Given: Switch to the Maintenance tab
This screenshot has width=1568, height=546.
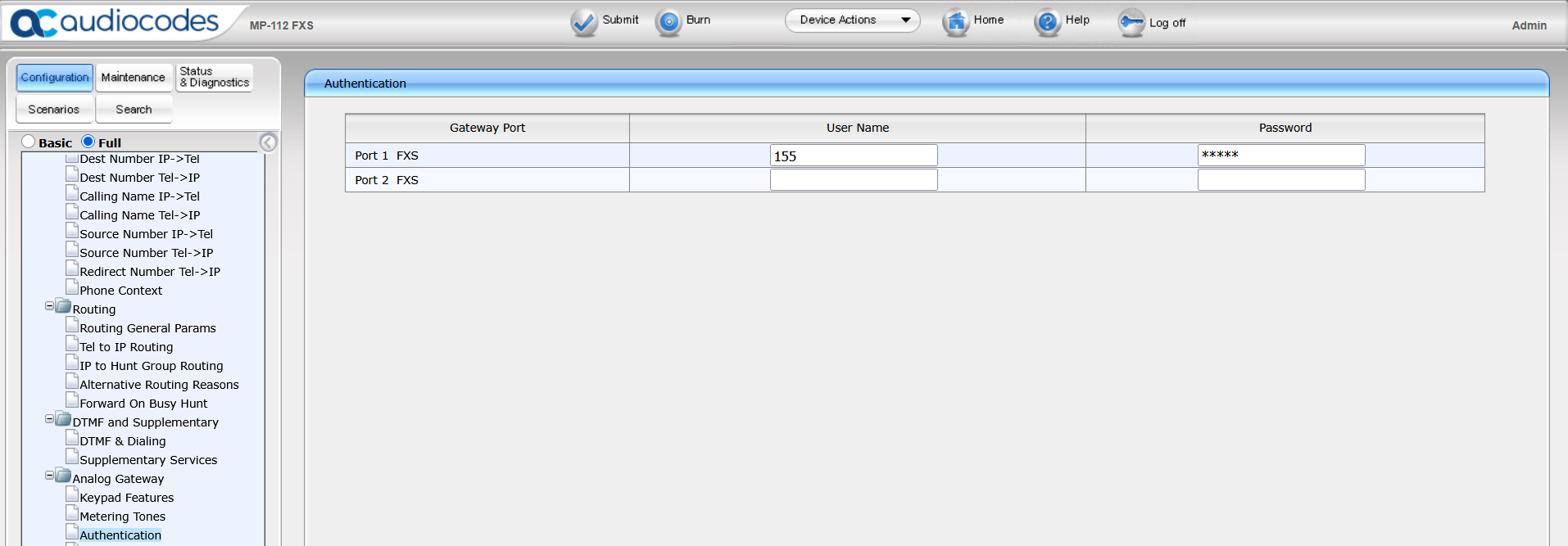Looking at the screenshot, I should tap(134, 78).
